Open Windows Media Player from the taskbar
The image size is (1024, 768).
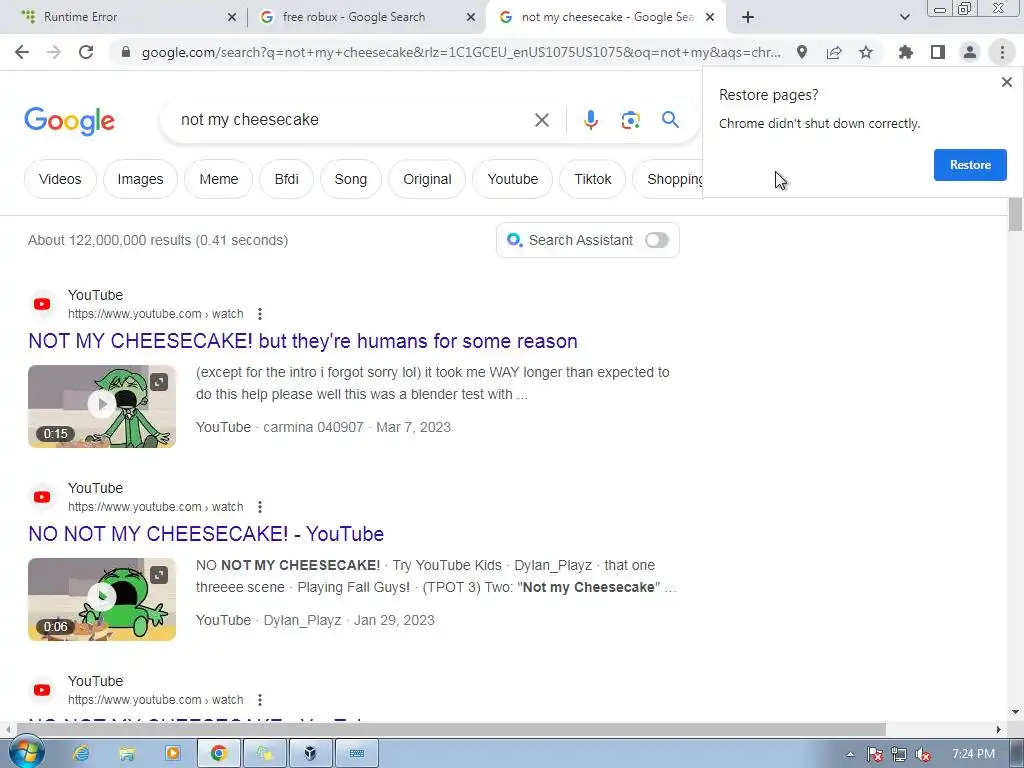(172, 754)
